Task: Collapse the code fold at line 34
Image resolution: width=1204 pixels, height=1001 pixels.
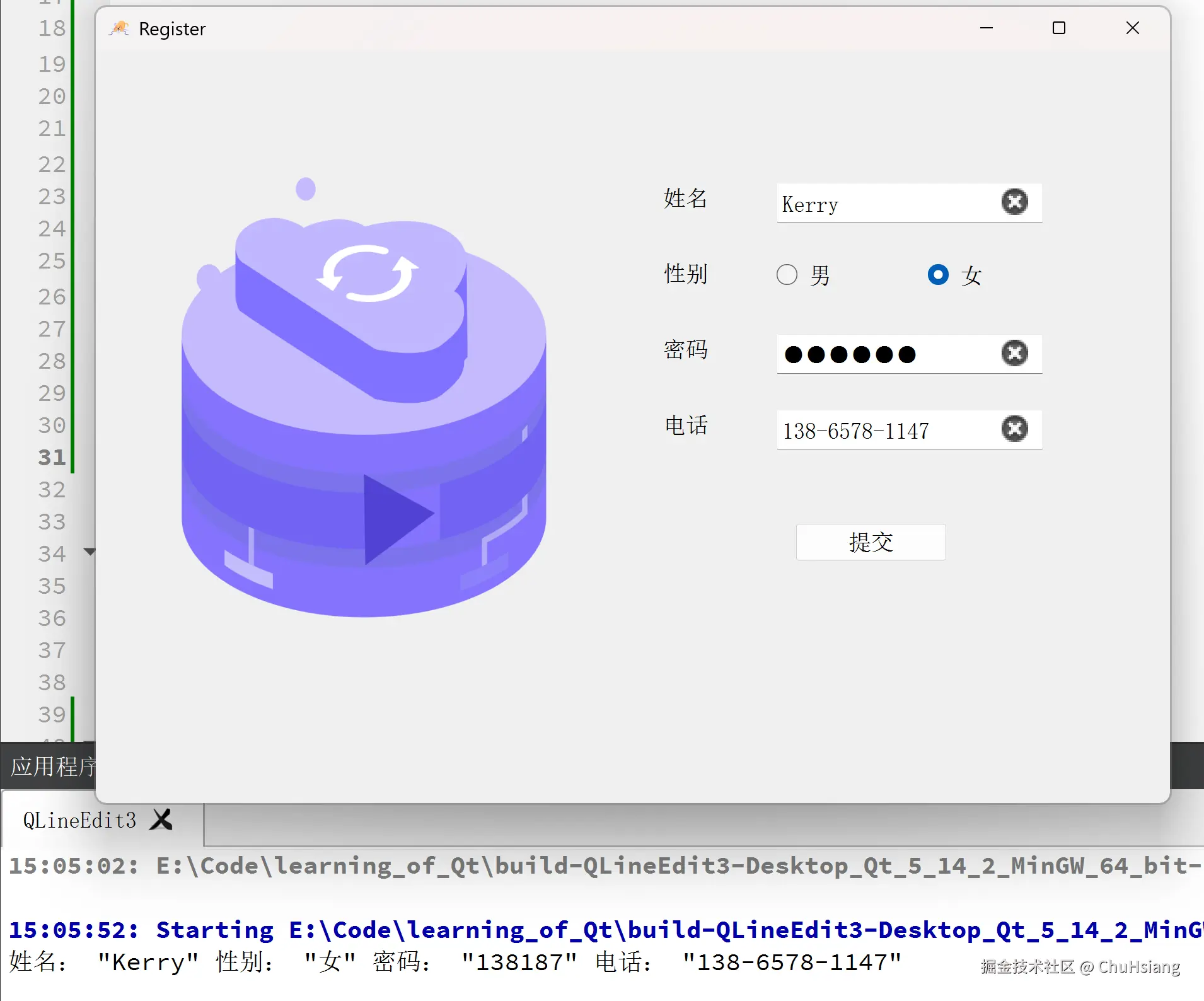Action: click(90, 552)
